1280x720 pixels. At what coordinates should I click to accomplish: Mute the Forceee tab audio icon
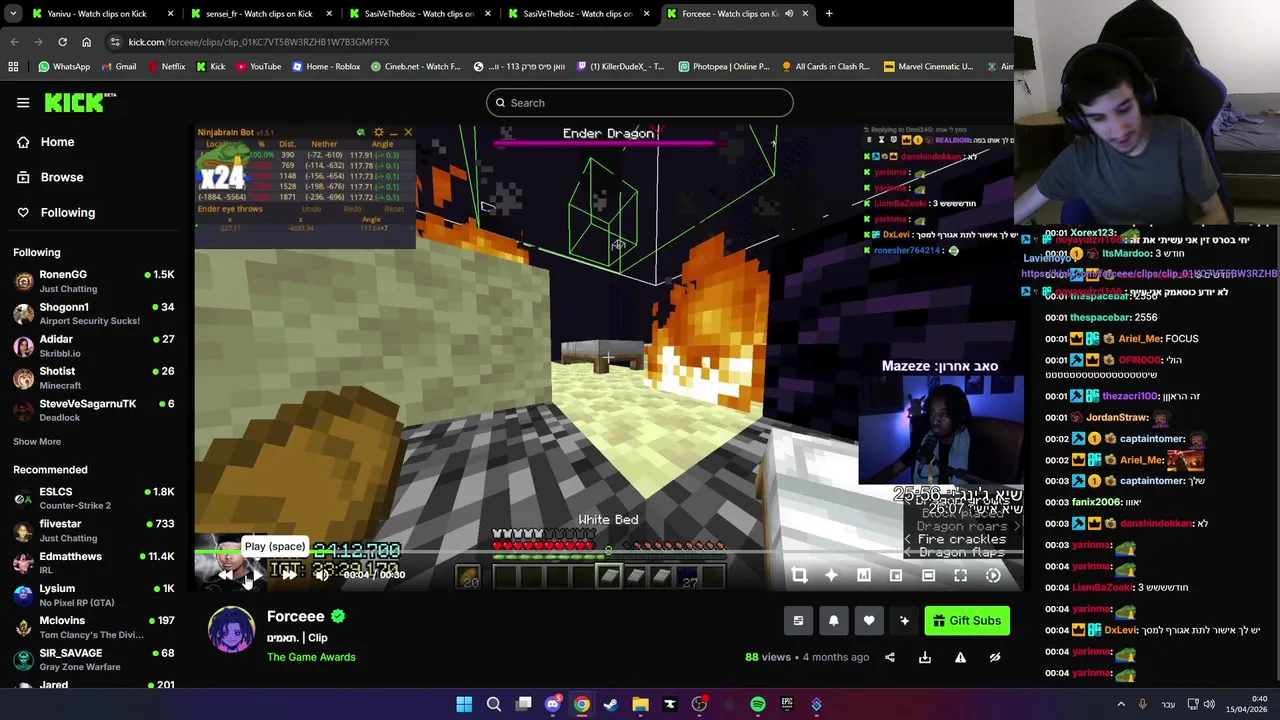(788, 14)
